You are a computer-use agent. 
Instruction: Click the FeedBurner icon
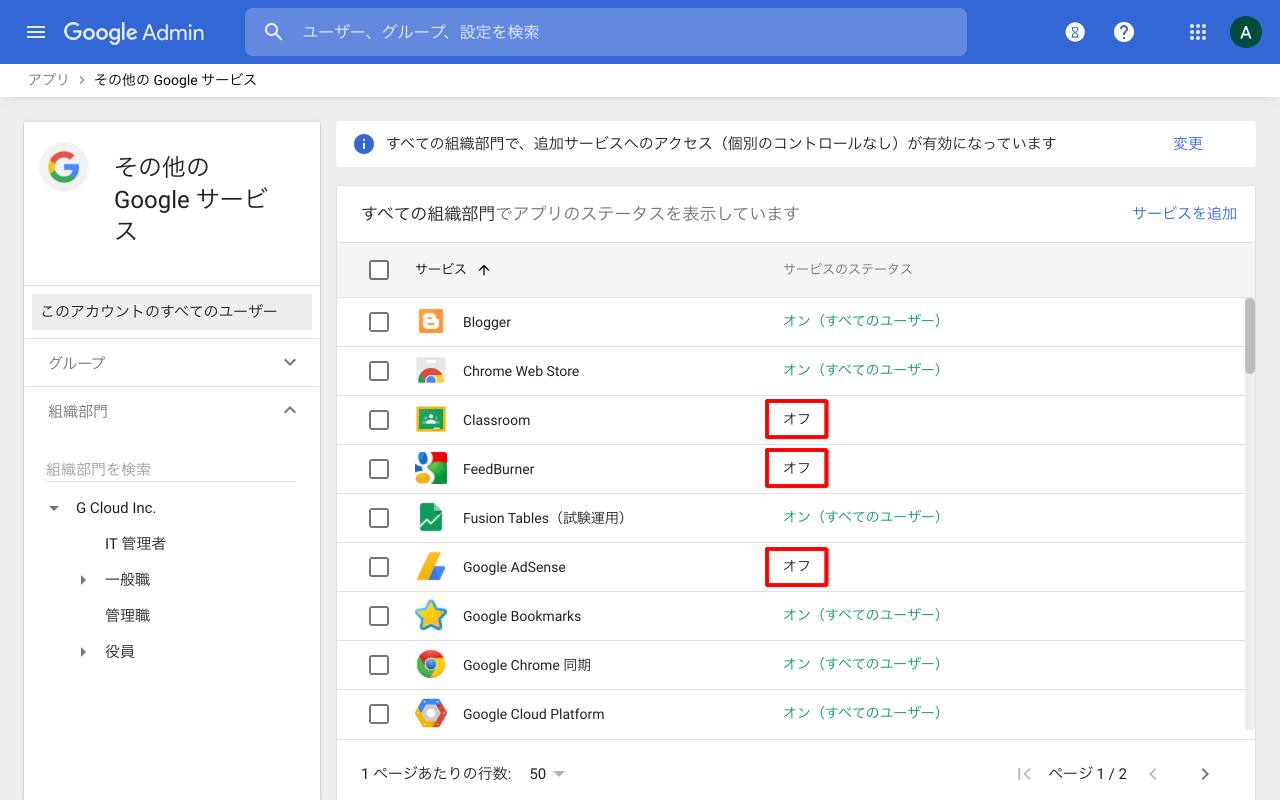pyautogui.click(x=431, y=469)
